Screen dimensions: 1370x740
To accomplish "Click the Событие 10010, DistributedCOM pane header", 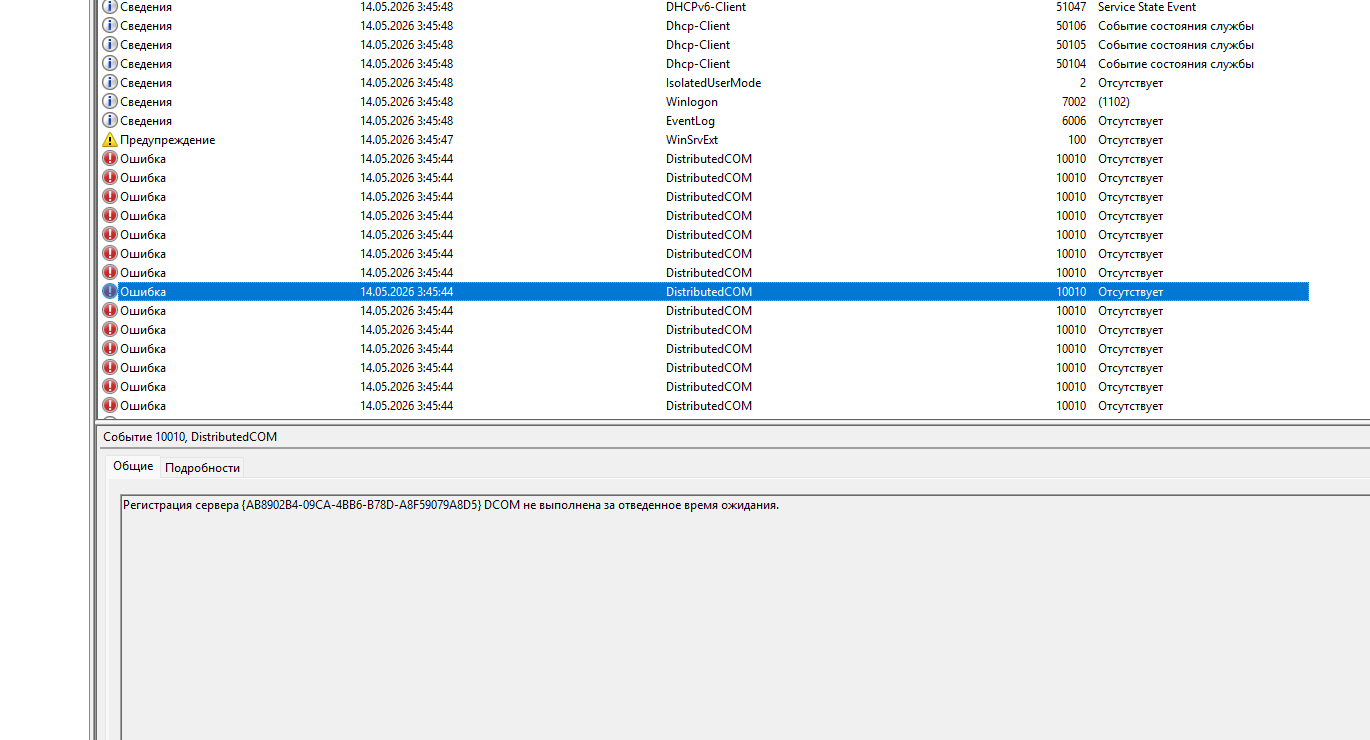I will 190,437.
